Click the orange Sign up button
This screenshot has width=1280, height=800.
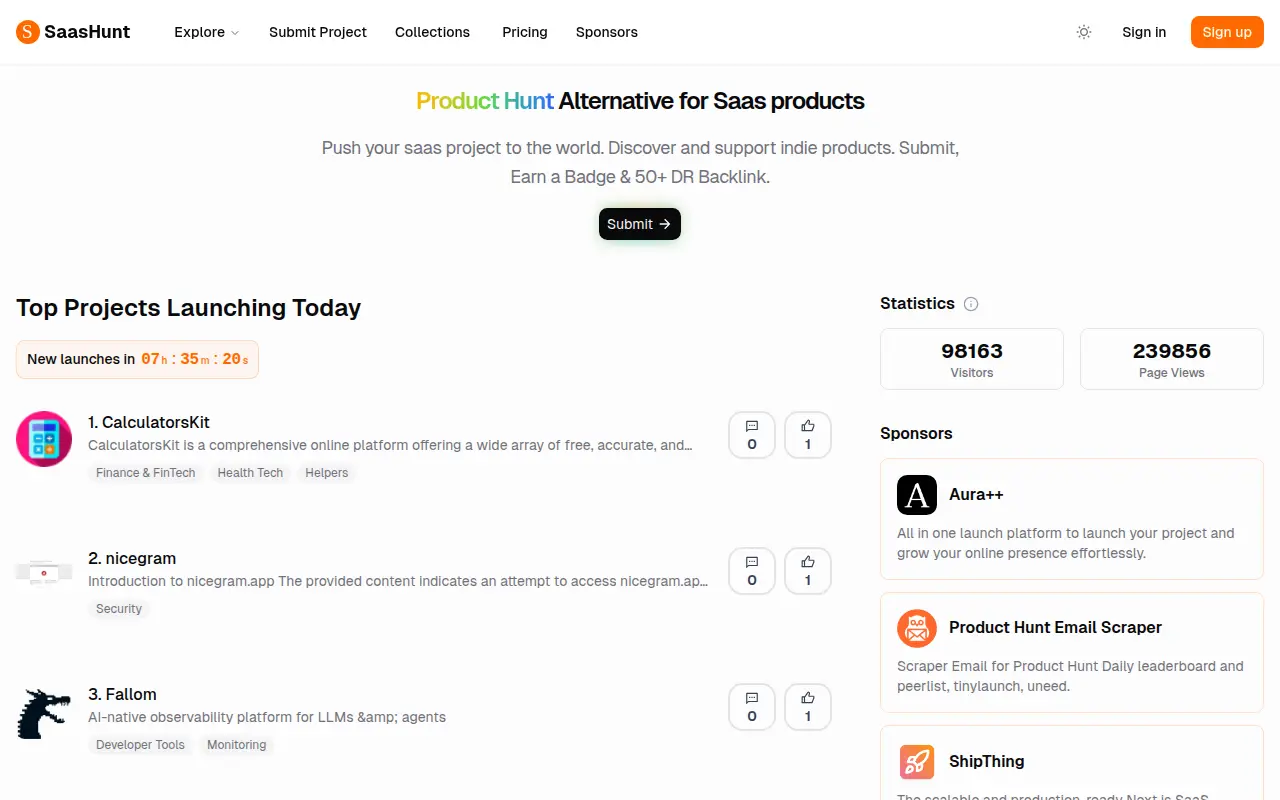1227,32
